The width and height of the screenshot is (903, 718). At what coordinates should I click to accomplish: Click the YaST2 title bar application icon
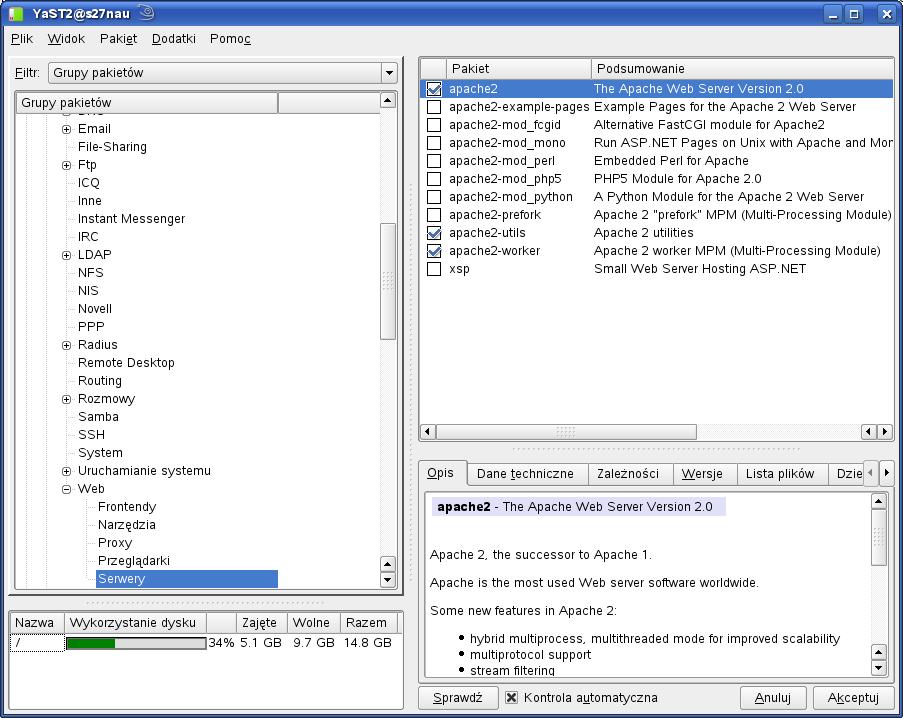[x=16, y=13]
